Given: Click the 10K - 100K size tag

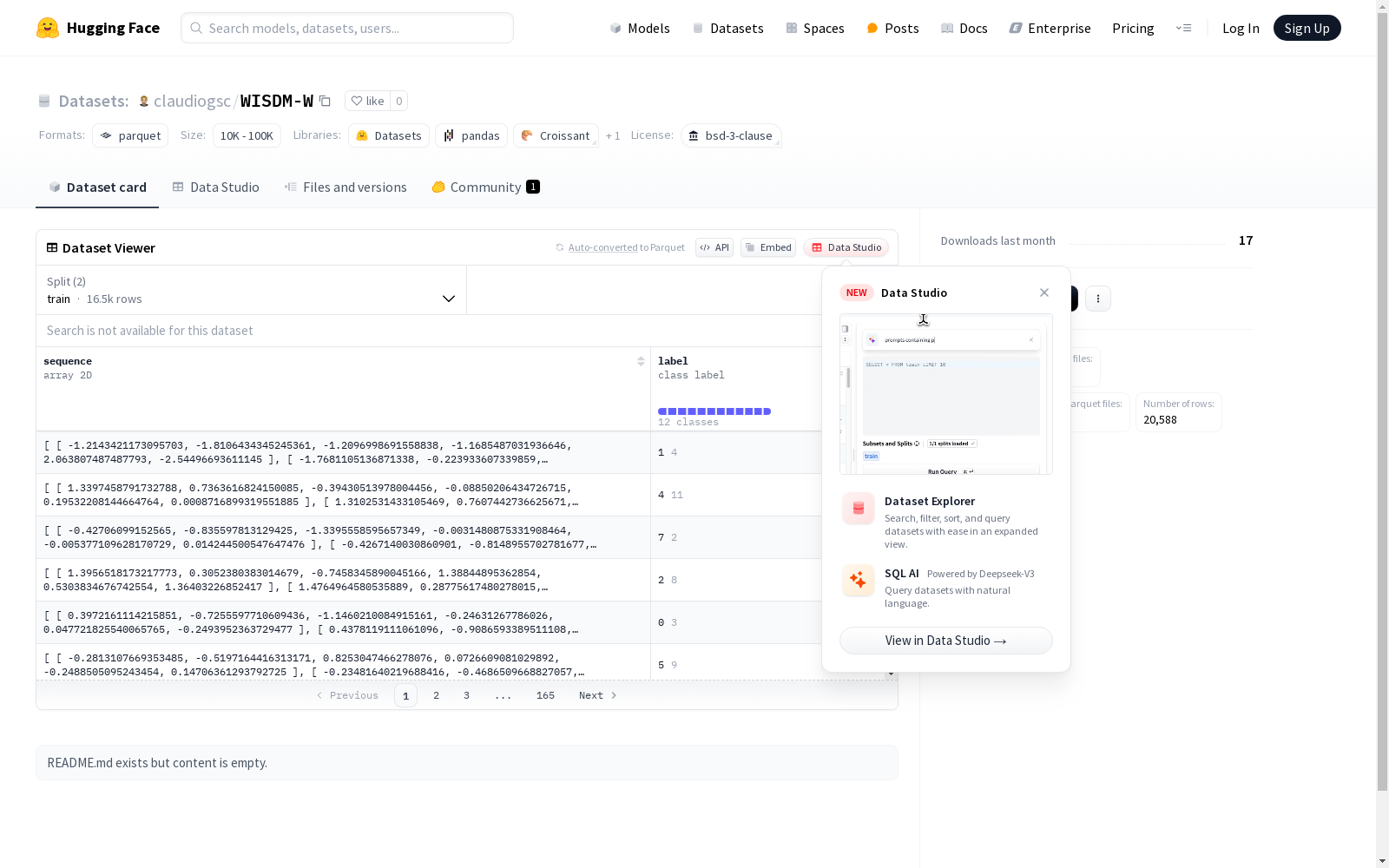Looking at the screenshot, I should tap(247, 135).
